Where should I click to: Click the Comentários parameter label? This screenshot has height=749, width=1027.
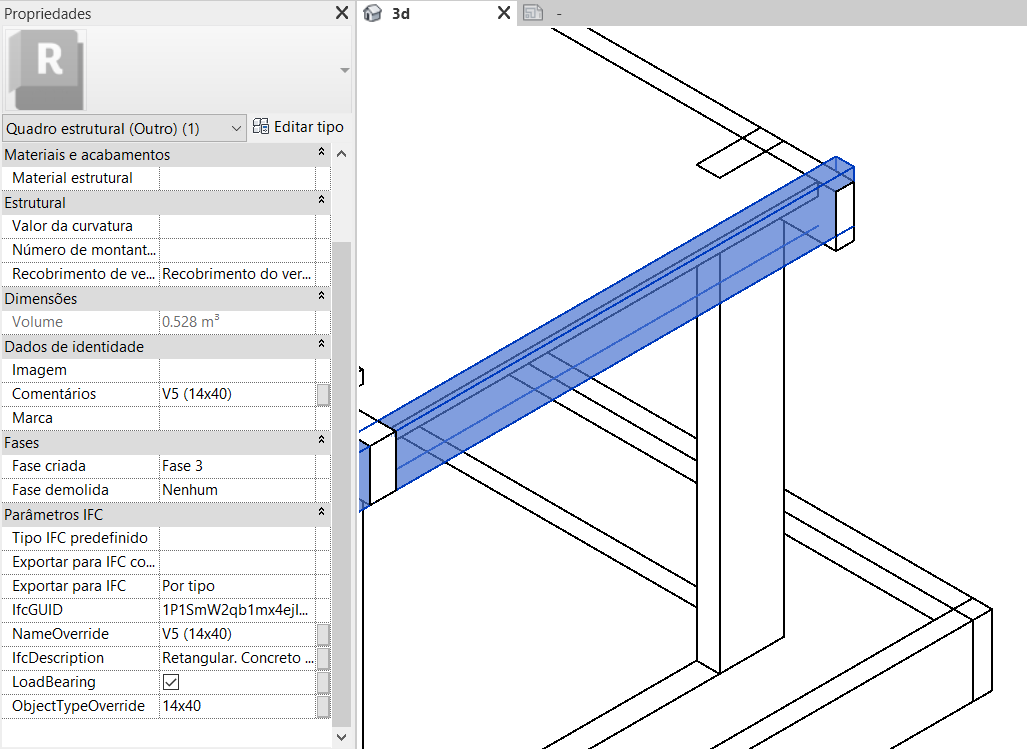pyautogui.click(x=54, y=394)
